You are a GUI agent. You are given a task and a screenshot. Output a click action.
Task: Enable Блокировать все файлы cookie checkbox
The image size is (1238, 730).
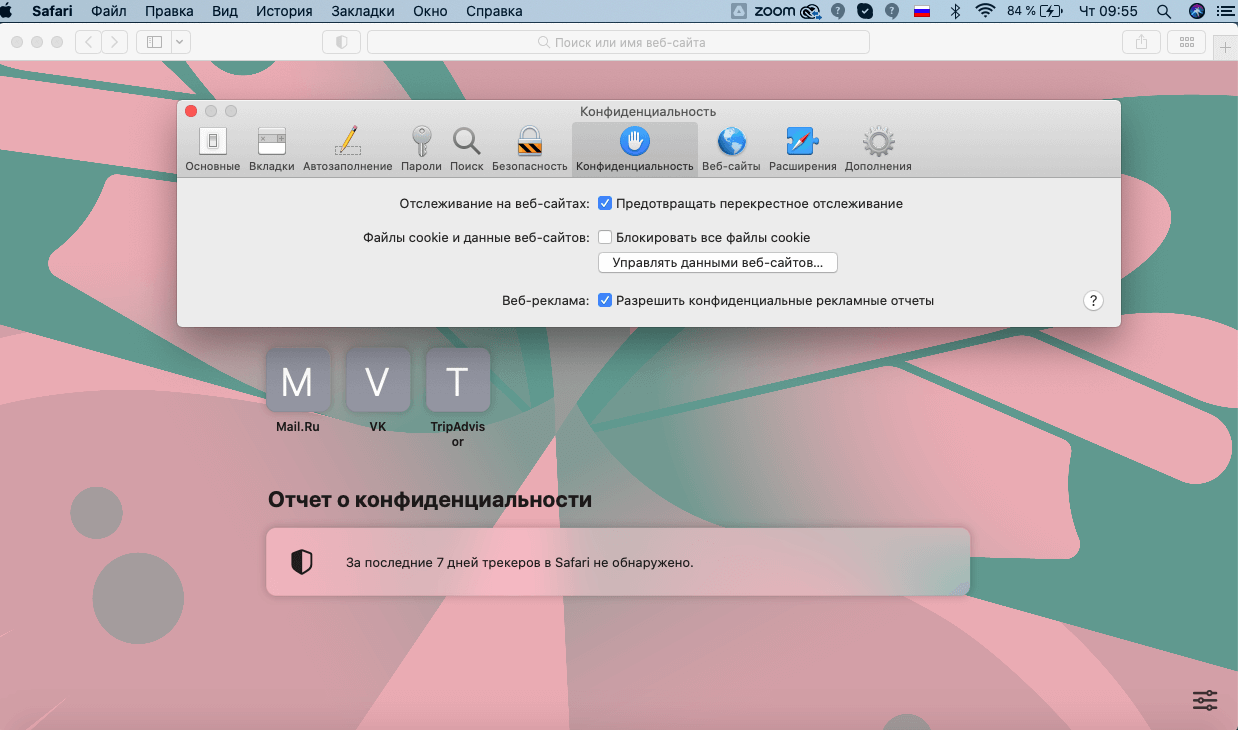605,238
